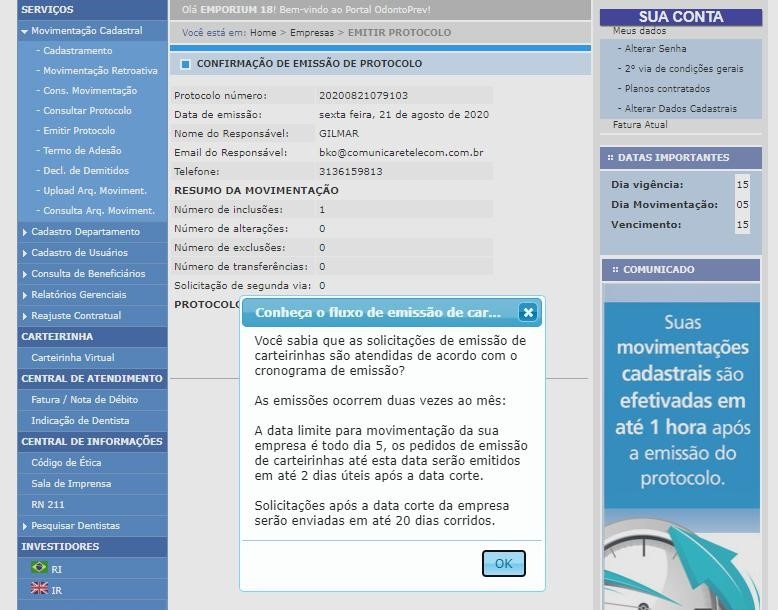The image size is (778, 610).
Task: Expand Relatórios Gerenciais menu
Action: click(24, 295)
